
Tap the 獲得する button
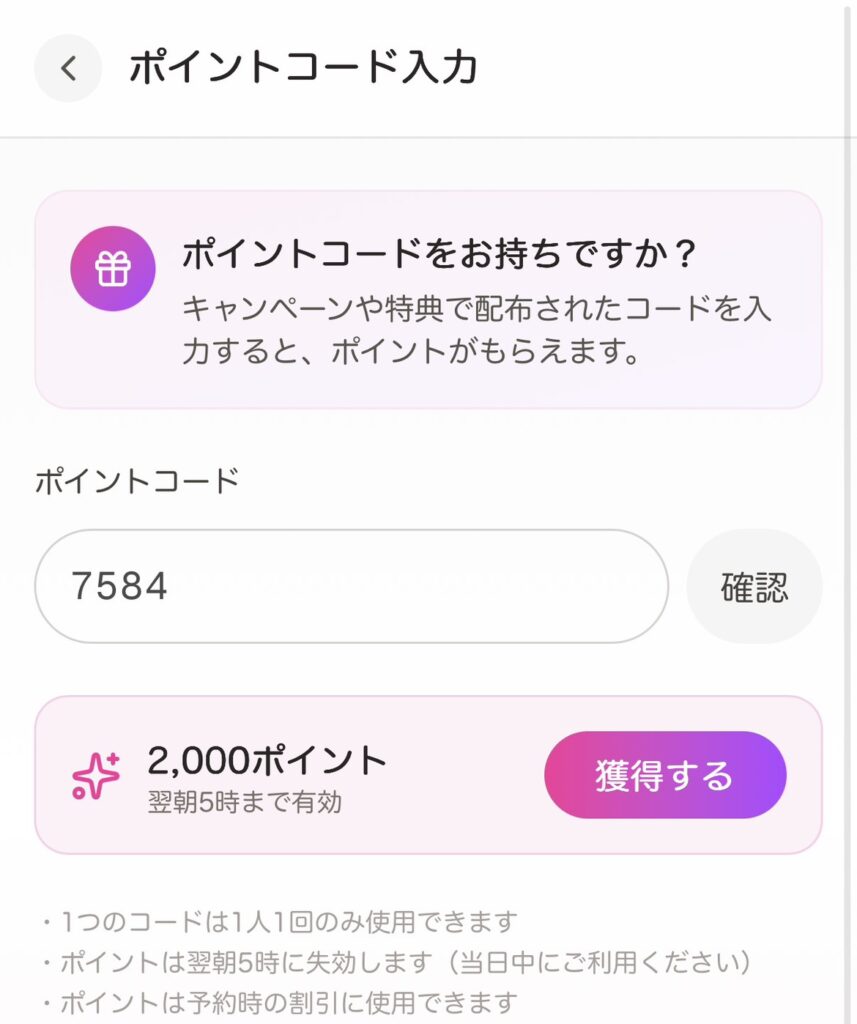[665, 775]
